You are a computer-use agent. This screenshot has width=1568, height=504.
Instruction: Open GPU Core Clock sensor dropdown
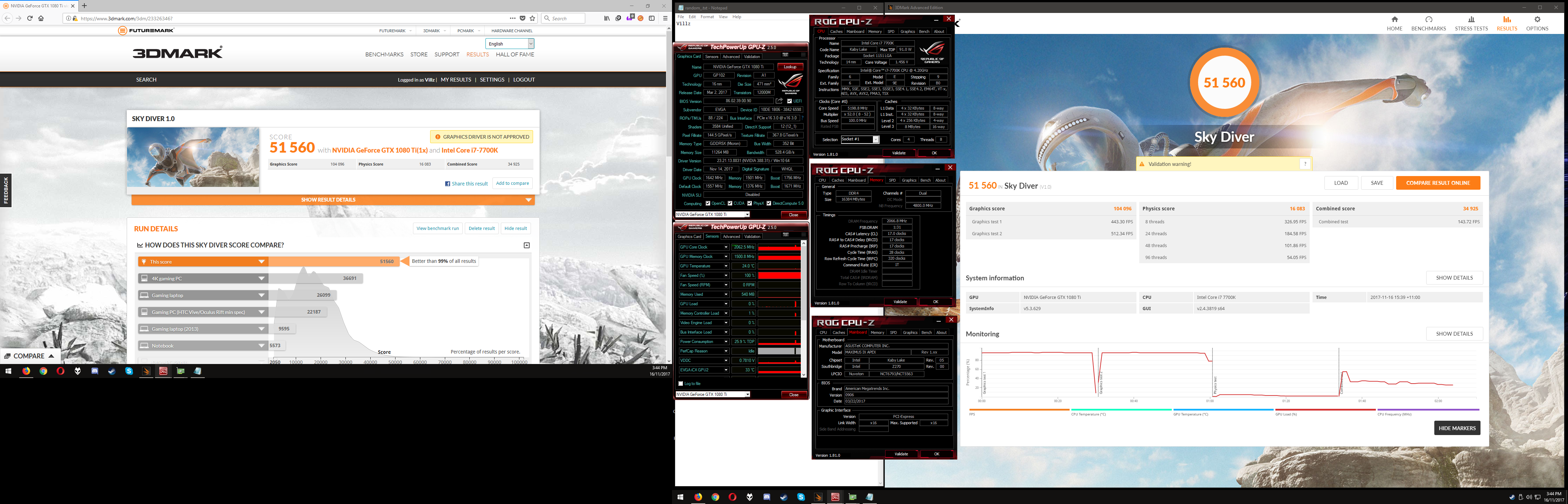(x=726, y=247)
